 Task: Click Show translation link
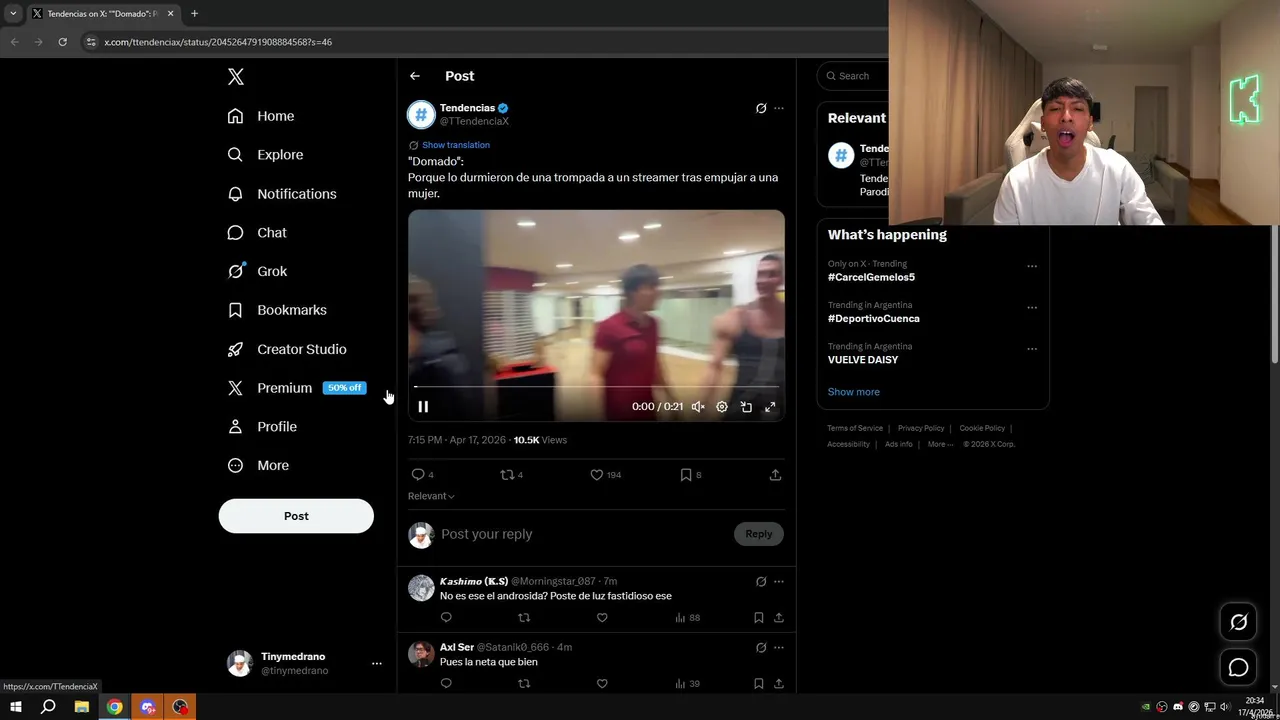tap(456, 145)
